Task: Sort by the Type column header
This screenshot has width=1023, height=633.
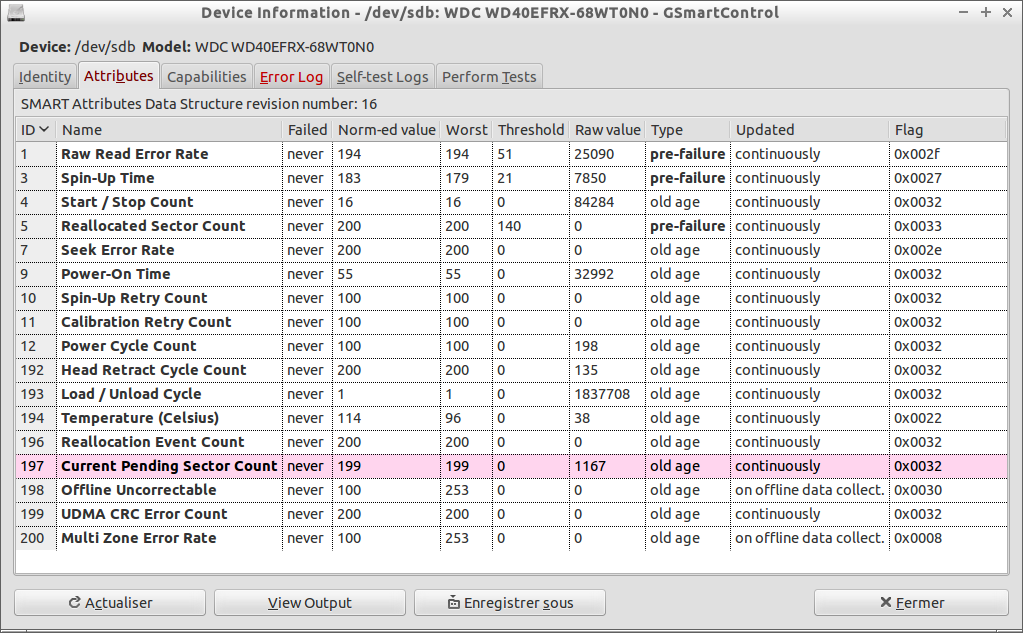Action: [x=688, y=130]
